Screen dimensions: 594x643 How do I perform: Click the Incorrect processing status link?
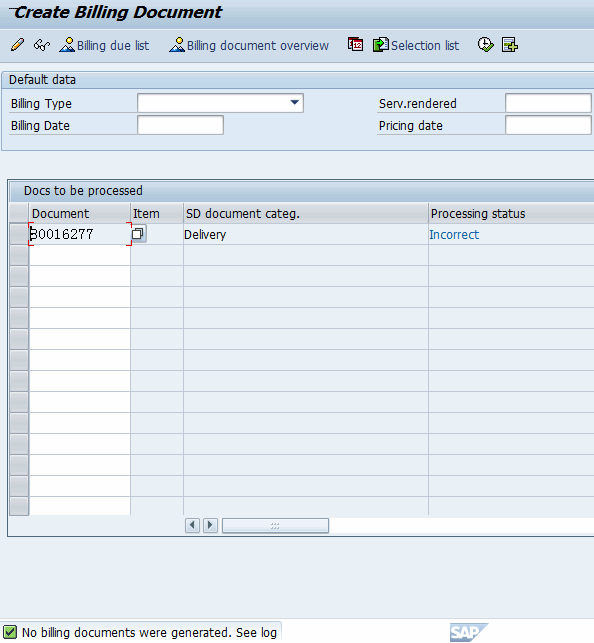click(x=454, y=235)
